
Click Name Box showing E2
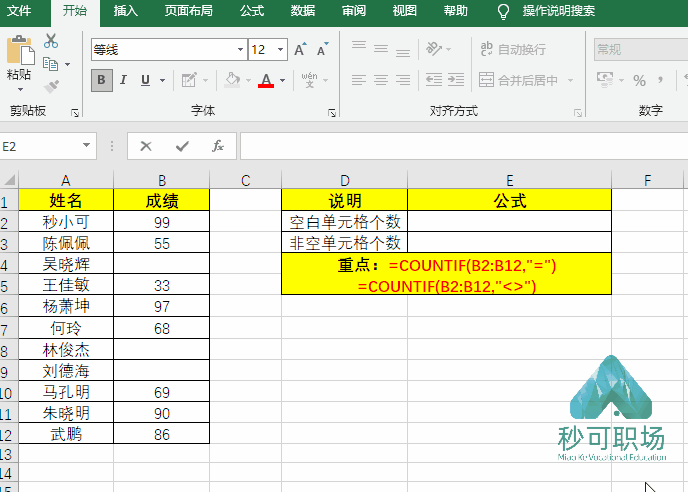pyautogui.click(x=39, y=146)
